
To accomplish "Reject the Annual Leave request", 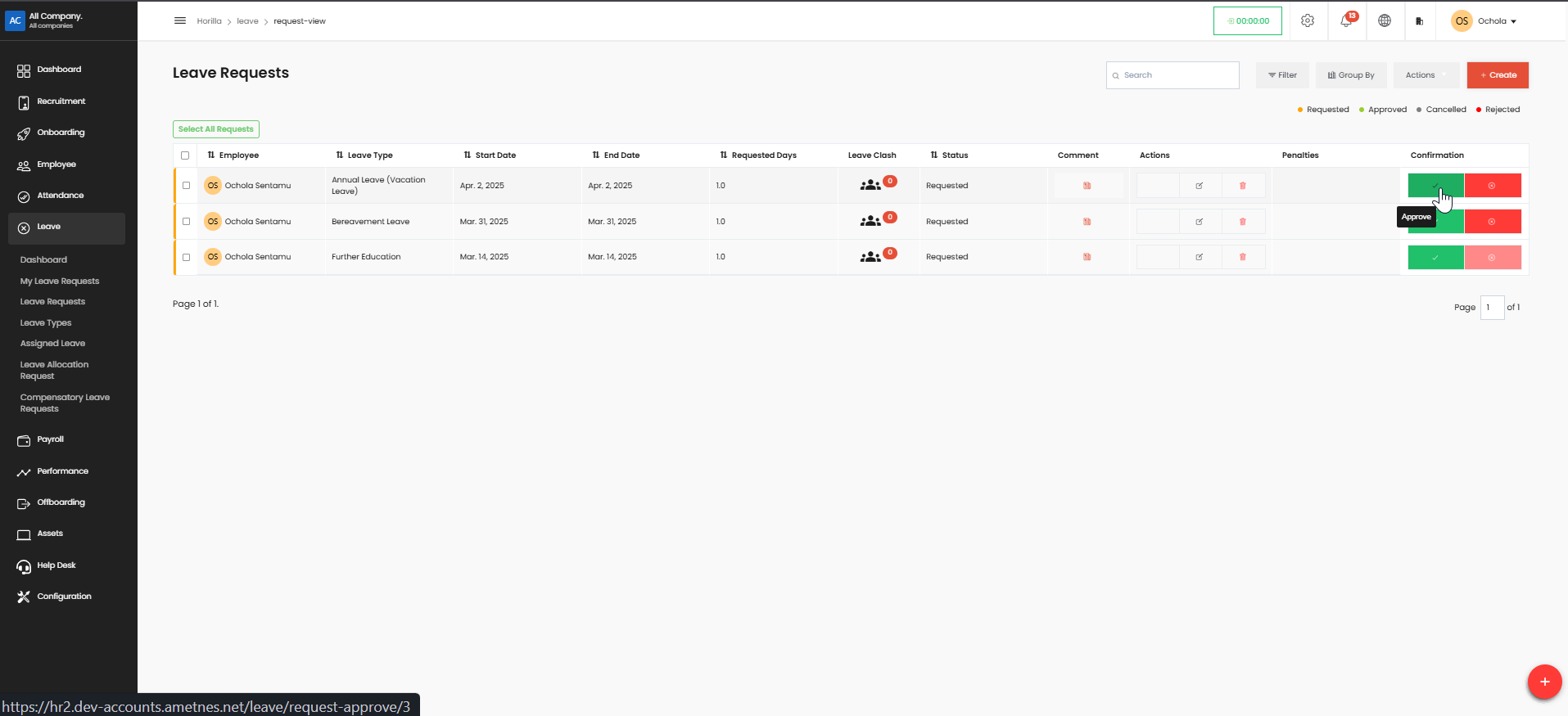I will coord(1493,186).
